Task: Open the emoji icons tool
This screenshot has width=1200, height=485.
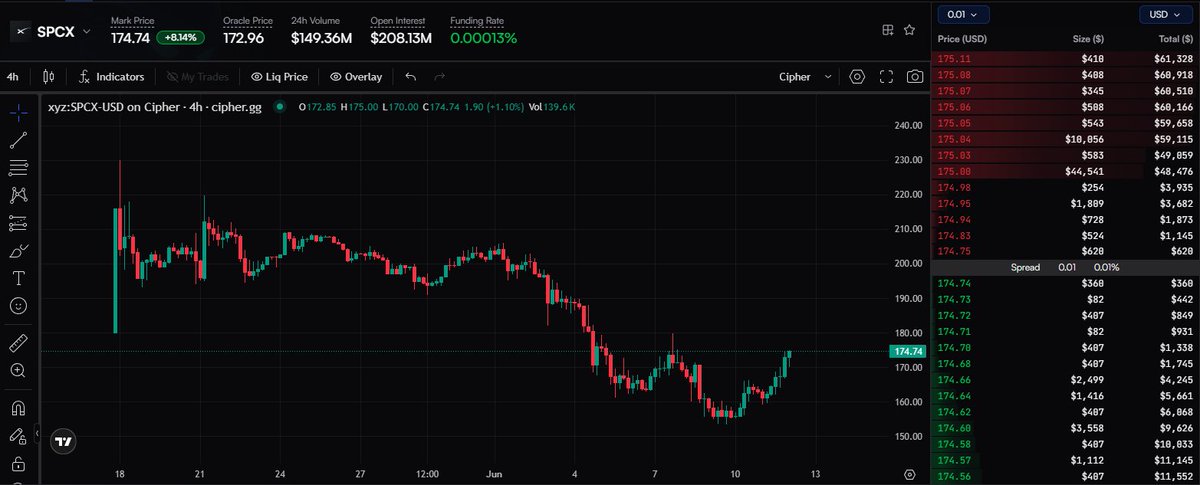Action: point(18,306)
